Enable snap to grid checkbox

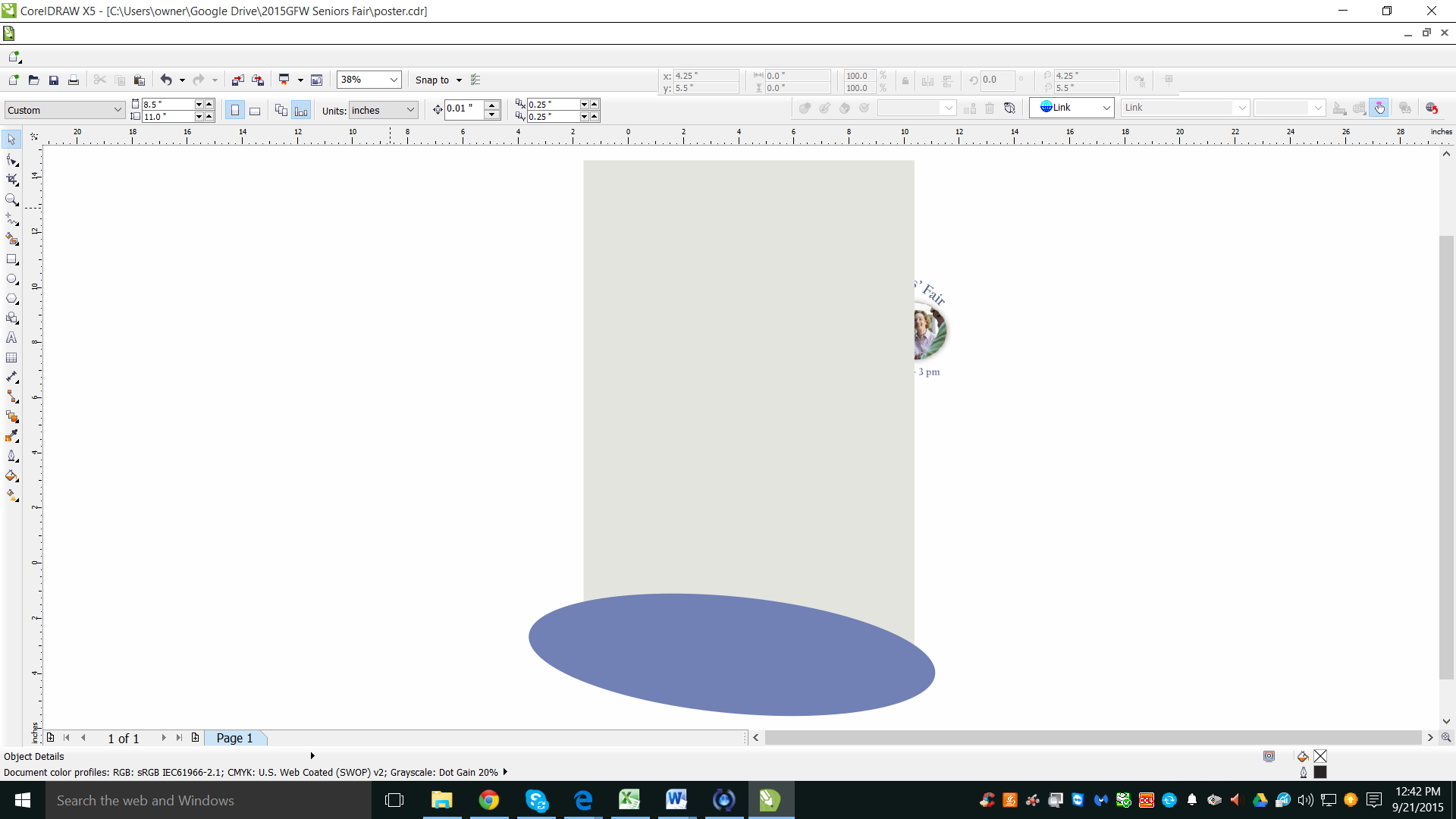pyautogui.click(x=459, y=80)
